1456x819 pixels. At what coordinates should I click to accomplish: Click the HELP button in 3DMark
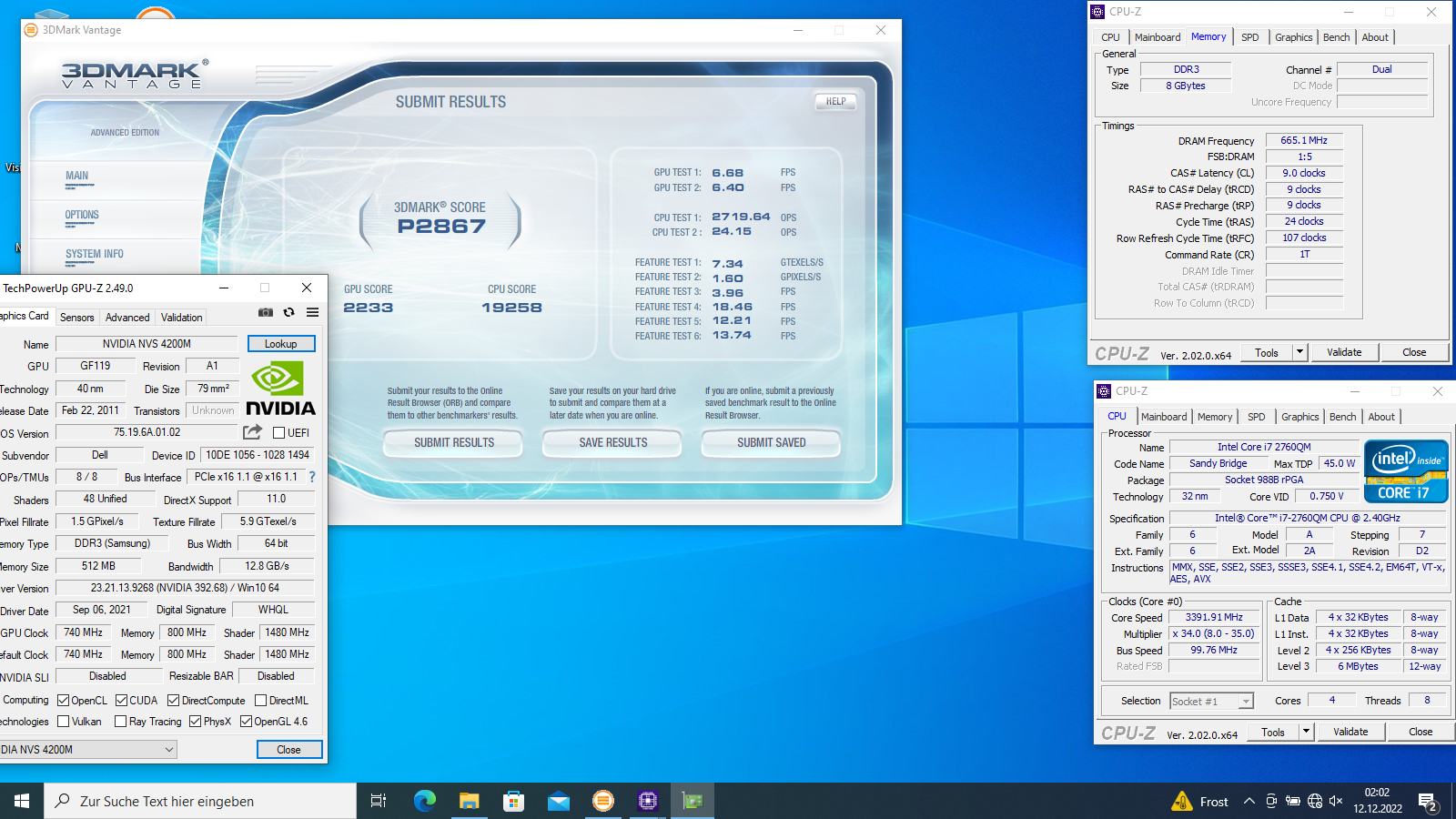click(x=835, y=101)
